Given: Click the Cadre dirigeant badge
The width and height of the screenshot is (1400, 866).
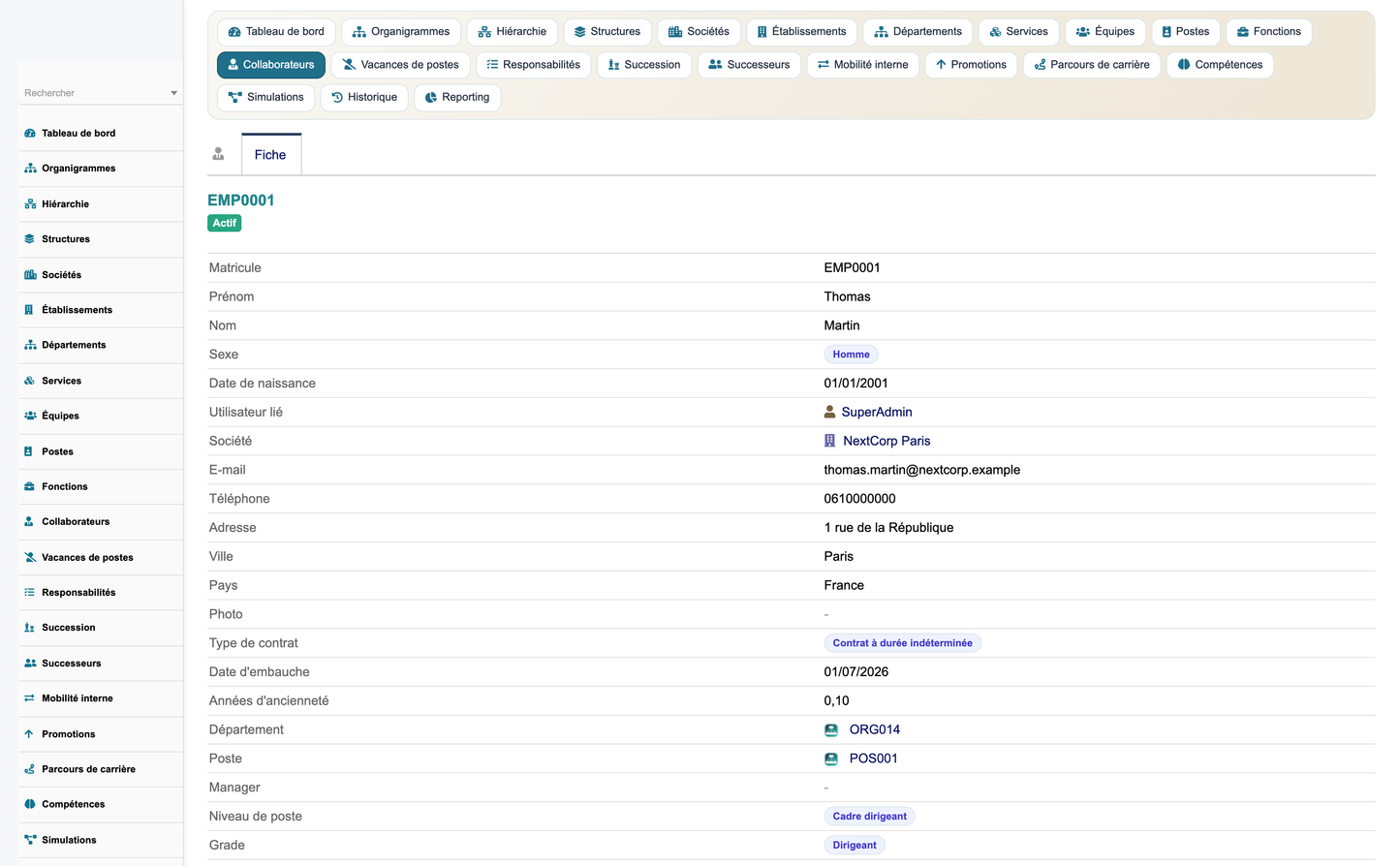Looking at the screenshot, I should (x=870, y=817).
